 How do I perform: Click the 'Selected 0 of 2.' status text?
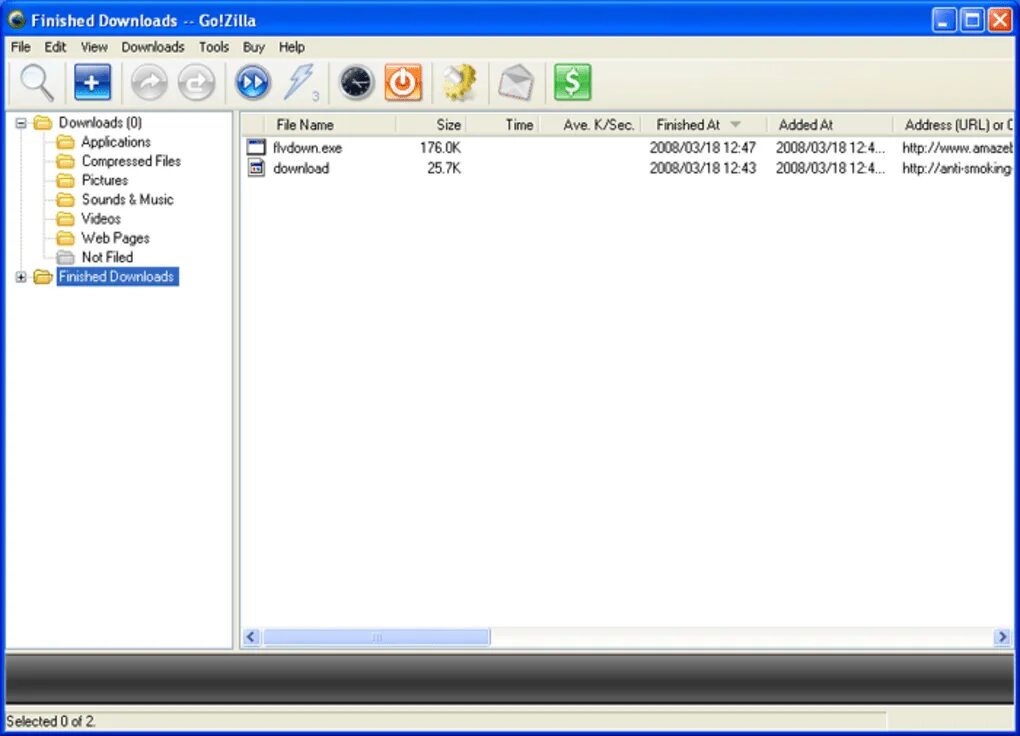[51, 721]
